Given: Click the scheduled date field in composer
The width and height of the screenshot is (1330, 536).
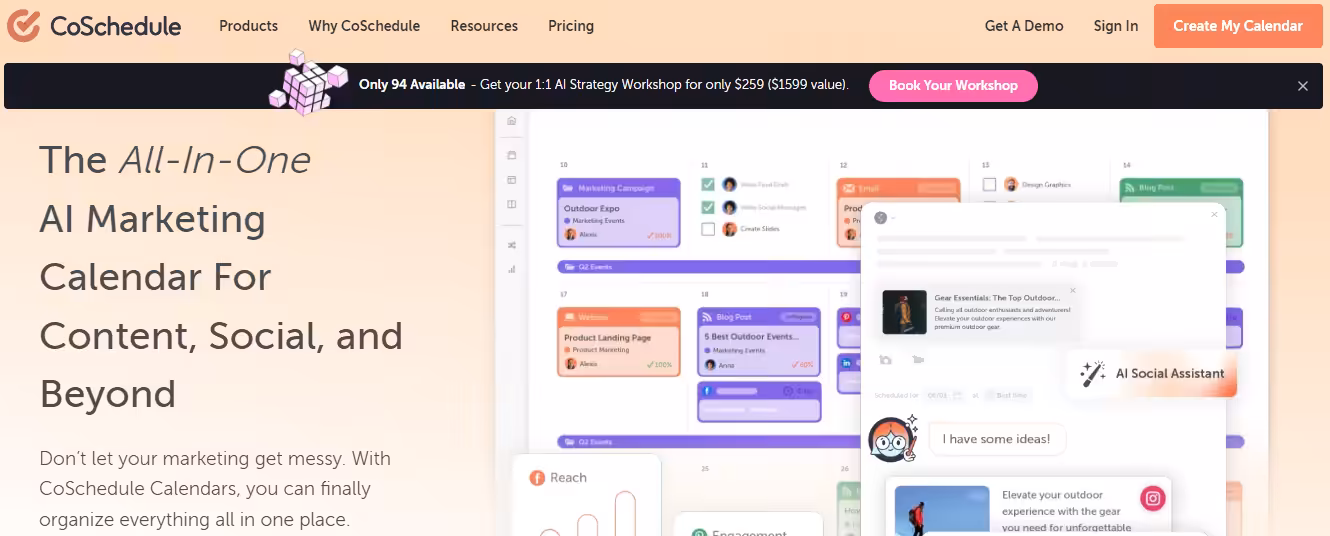Looking at the screenshot, I should tap(944, 395).
